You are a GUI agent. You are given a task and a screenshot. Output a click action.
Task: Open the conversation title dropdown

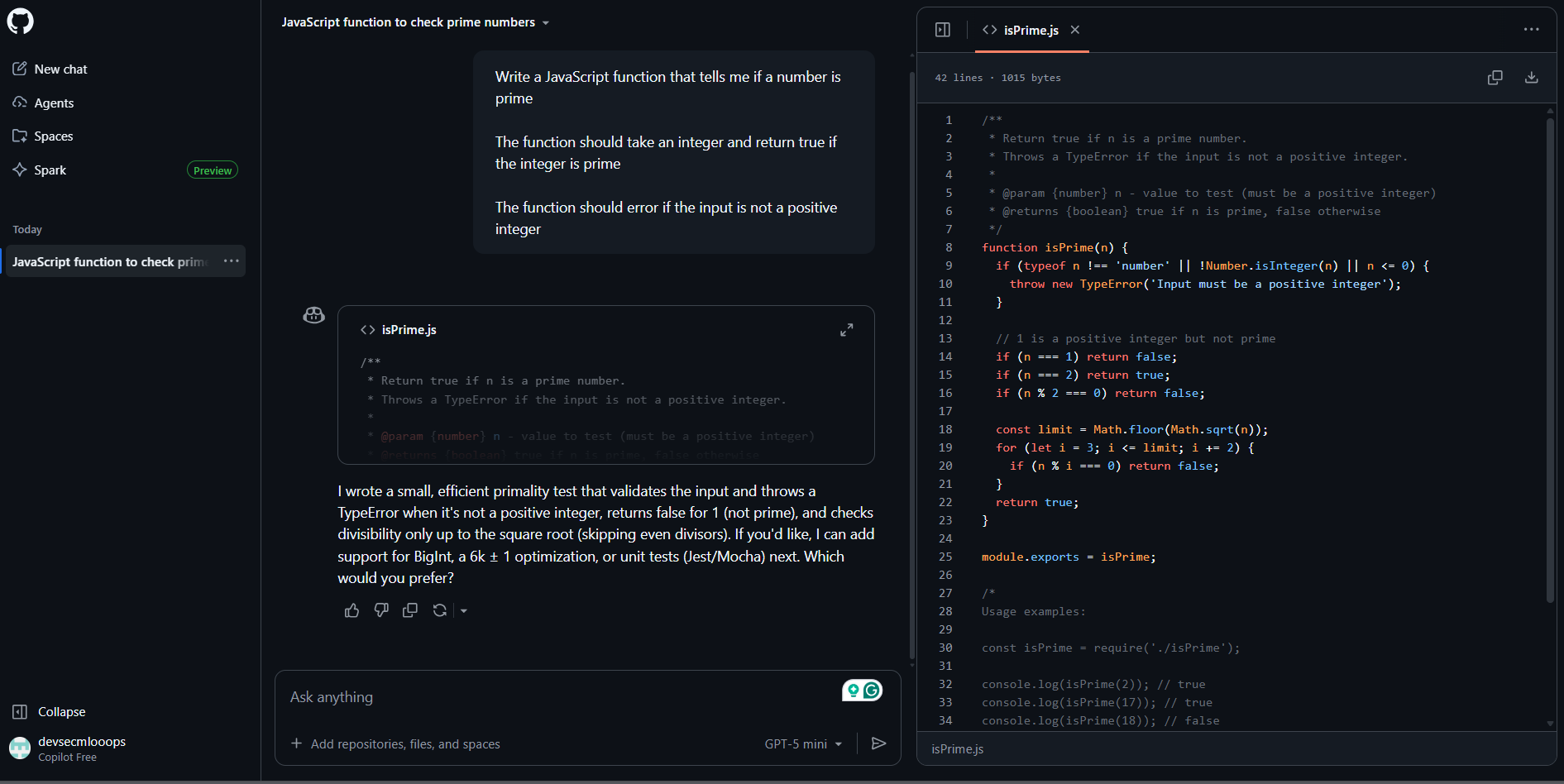(x=545, y=22)
